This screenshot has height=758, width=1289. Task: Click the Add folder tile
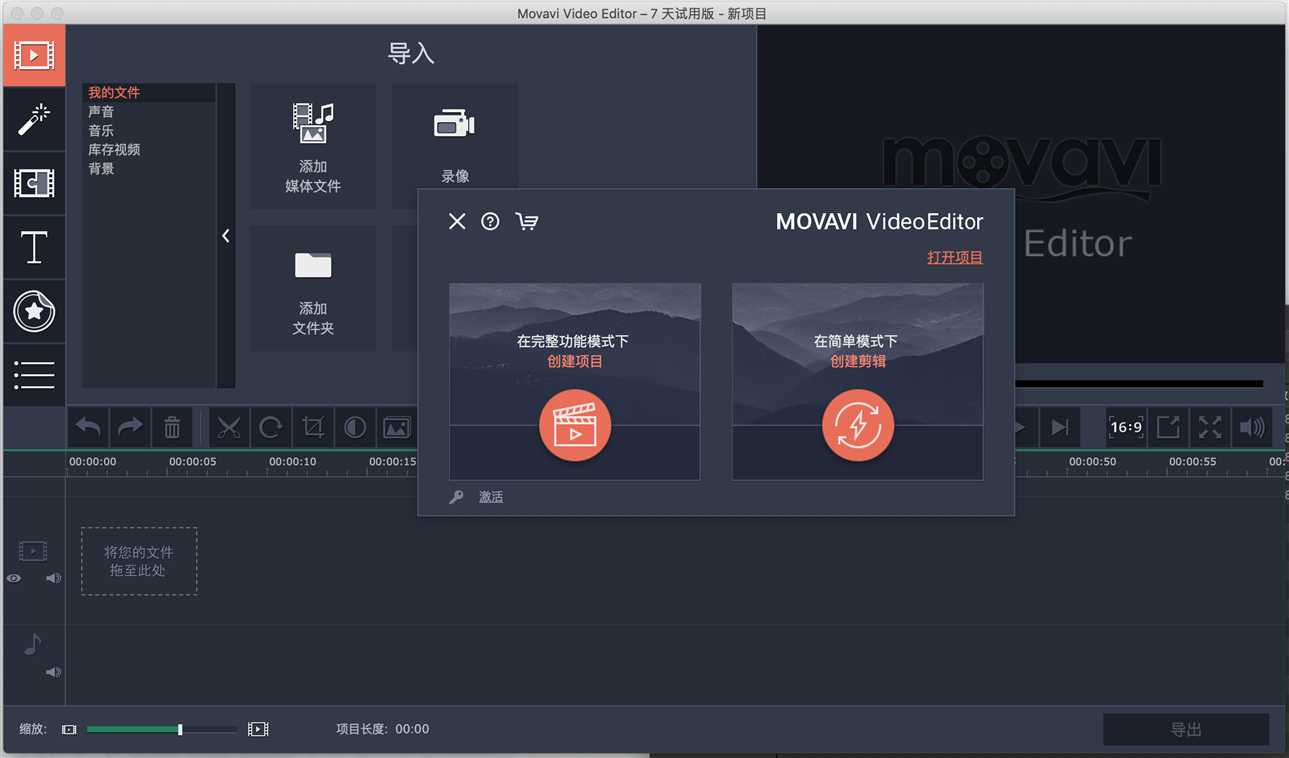[313, 288]
